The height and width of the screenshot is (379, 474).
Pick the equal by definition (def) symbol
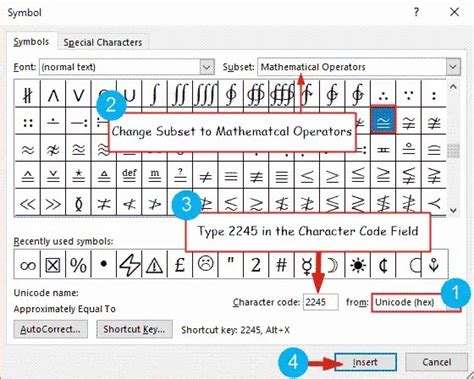coord(129,176)
